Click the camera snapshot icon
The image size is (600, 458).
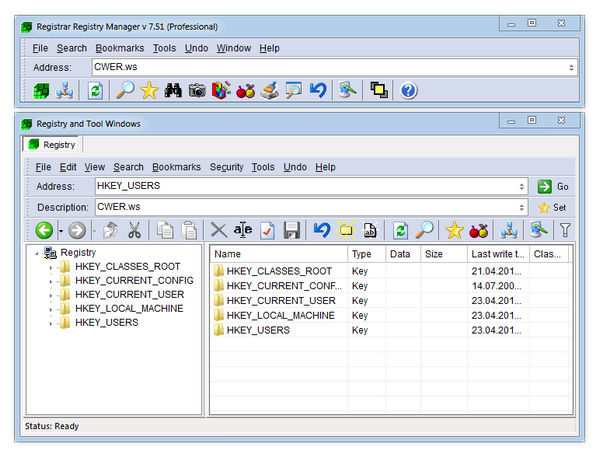(197, 91)
